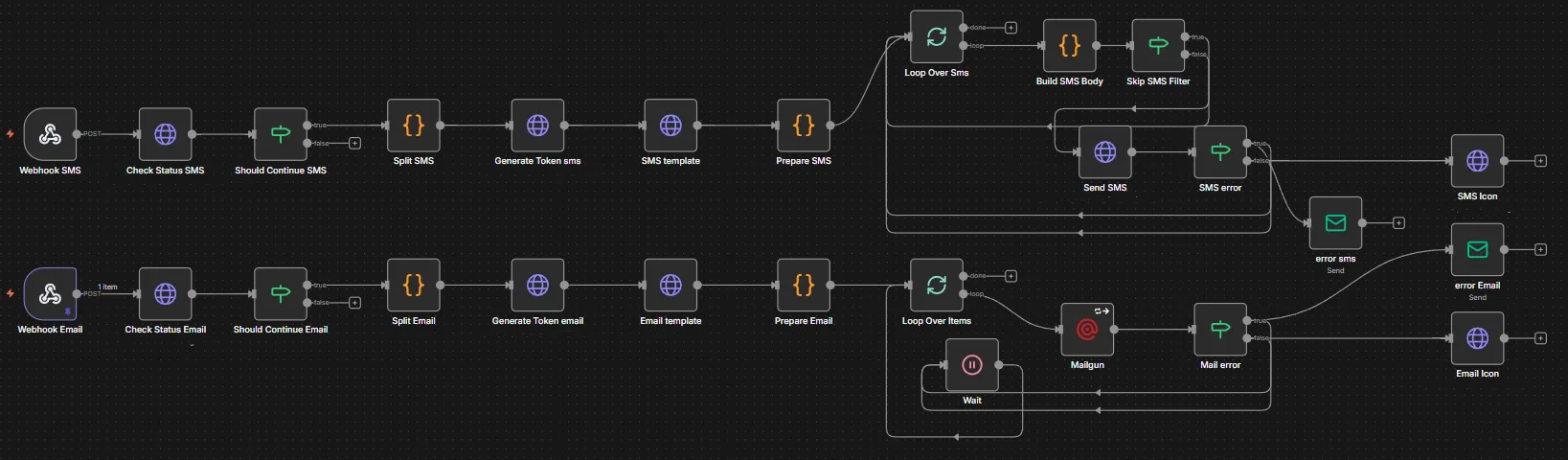This screenshot has width=1568, height=460.
Task: Select the Split SMS code node
Action: tap(414, 125)
